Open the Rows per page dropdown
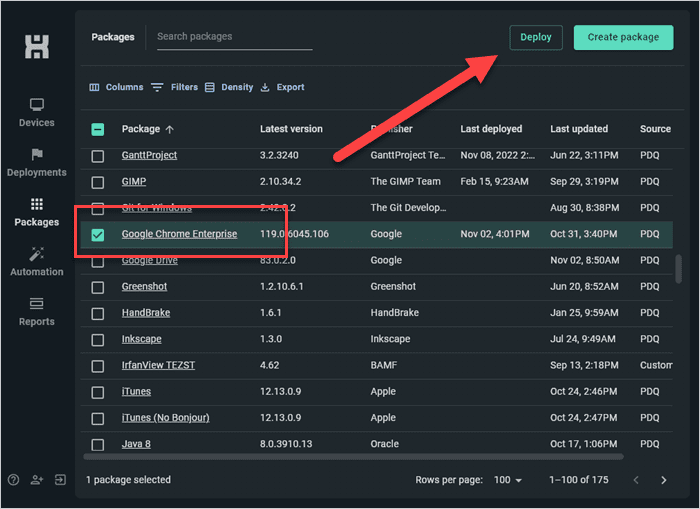The height and width of the screenshot is (509, 700). [x=508, y=480]
